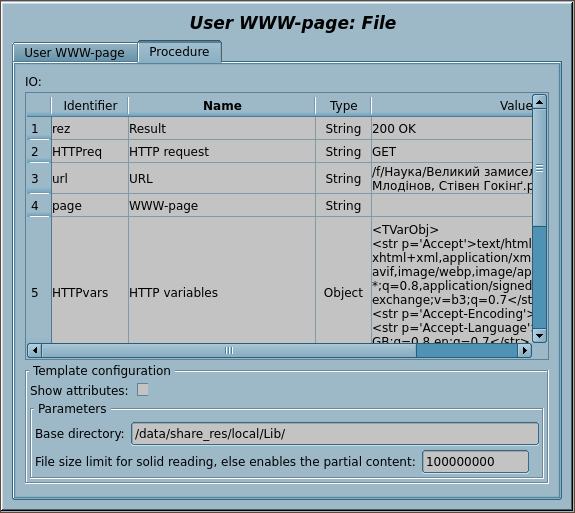Select the HTTPreq identifier cell
The width and height of the screenshot is (575, 513).
pyautogui.click(x=90, y=151)
